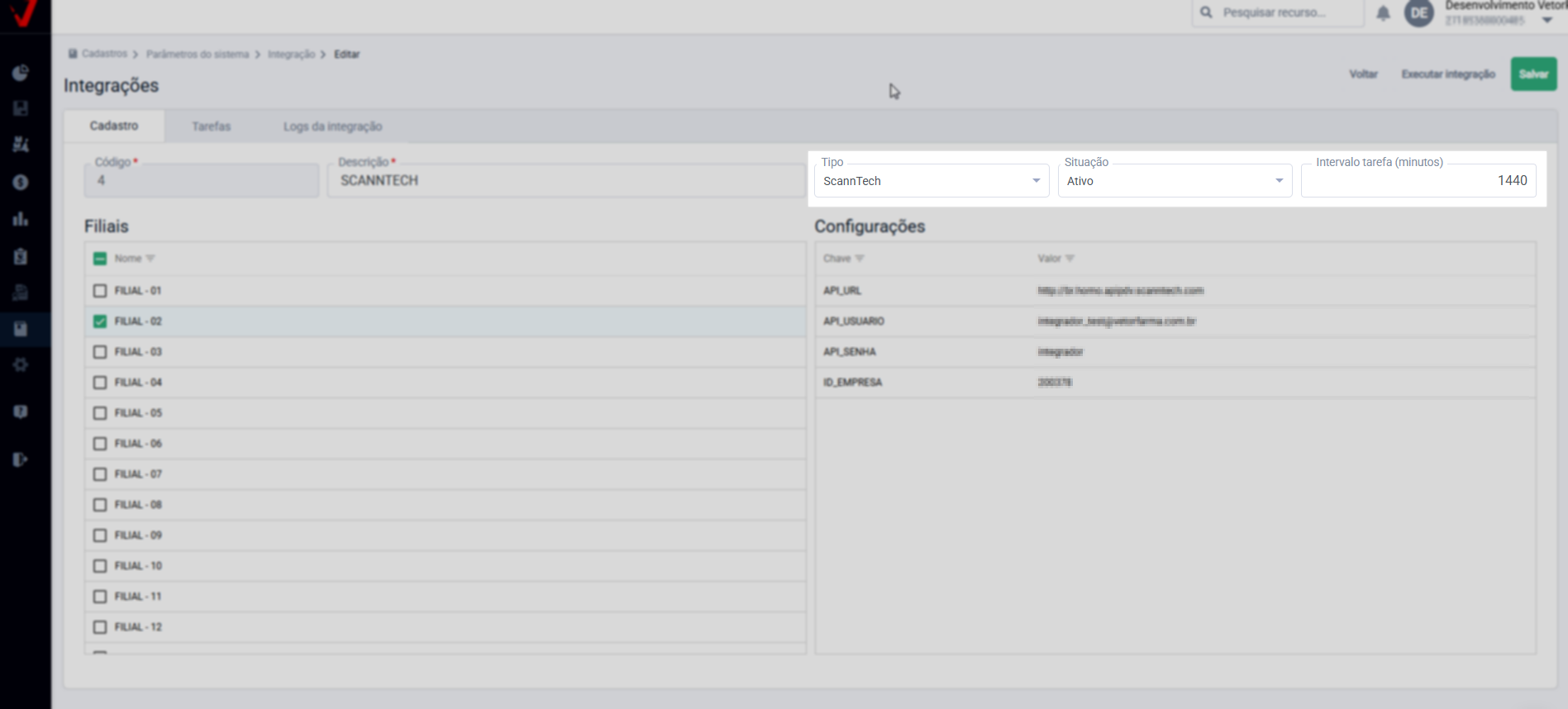Uncheck the FILIAL - 02 checkbox
The image size is (1568, 709).
click(x=100, y=321)
